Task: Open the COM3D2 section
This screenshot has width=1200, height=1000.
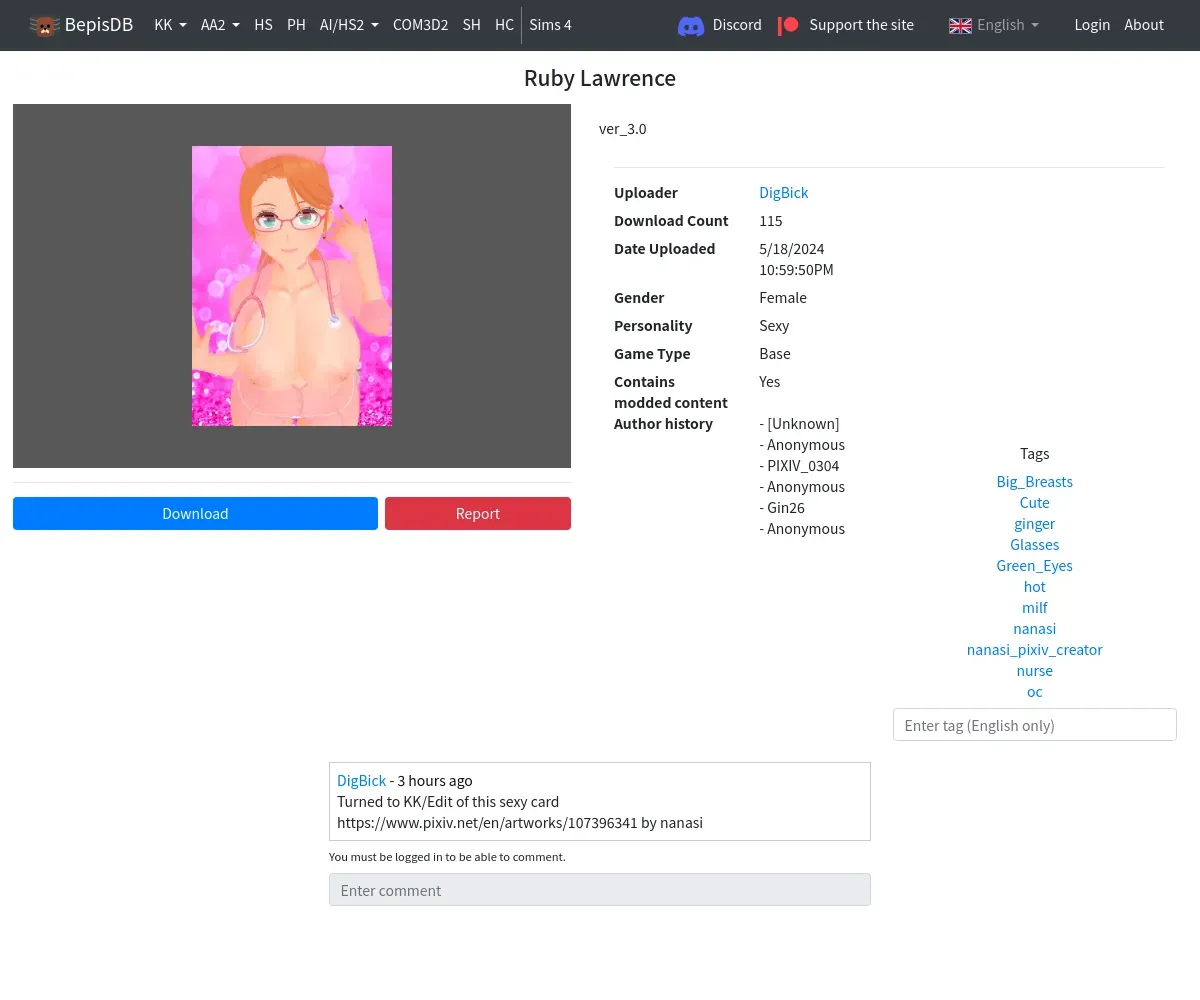Action: 420,25
